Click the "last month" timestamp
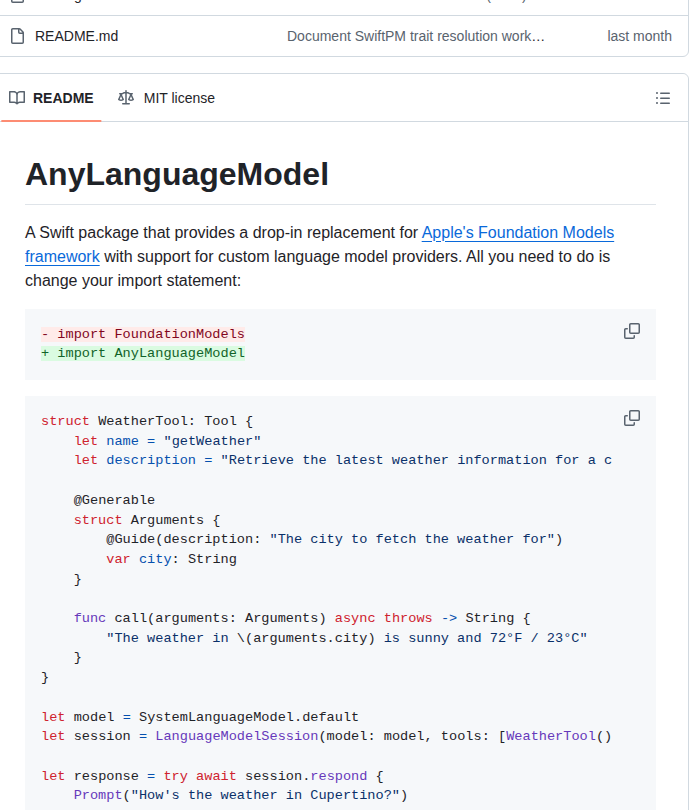 pos(639,36)
